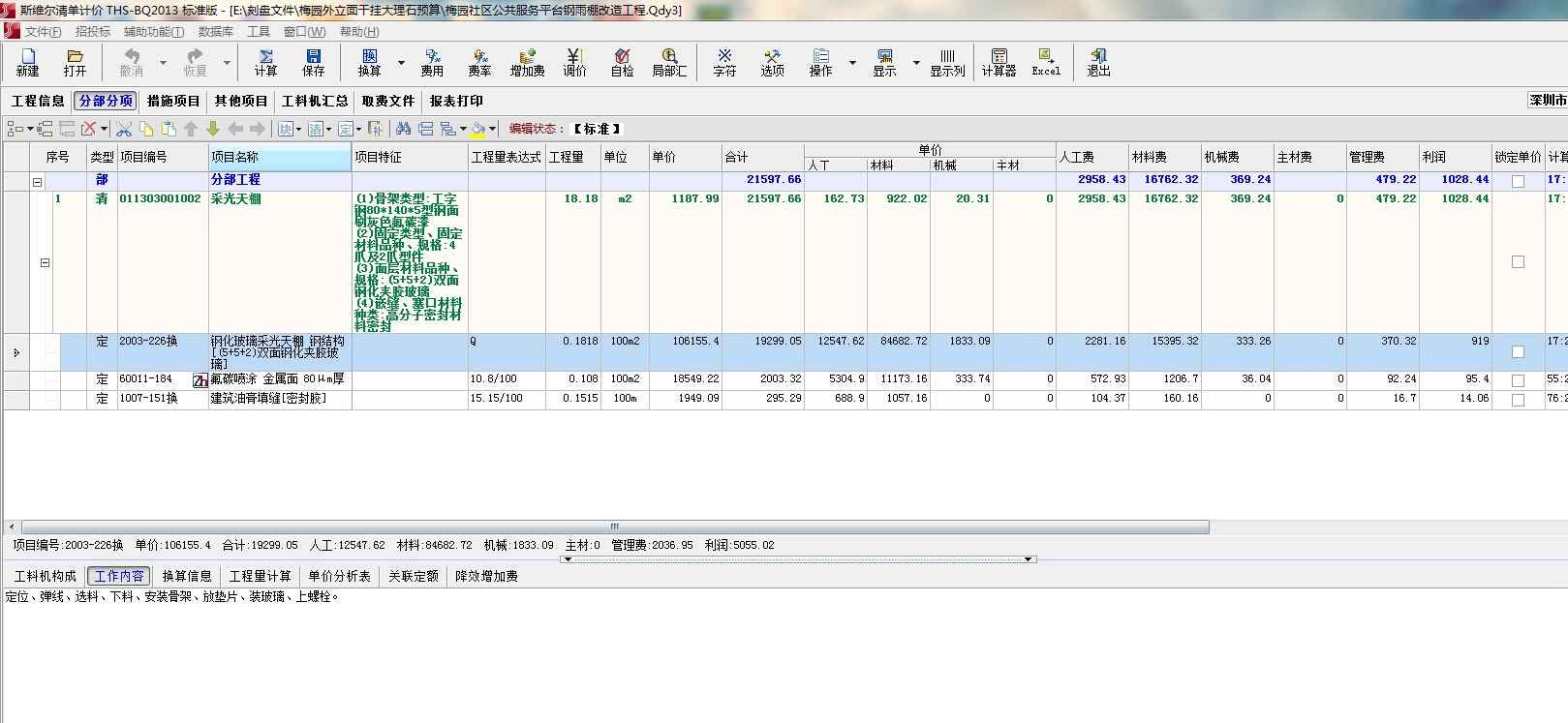The width and height of the screenshot is (1568, 723).
Task: Click the 块 (block) toolbar icon
Action: point(286,129)
